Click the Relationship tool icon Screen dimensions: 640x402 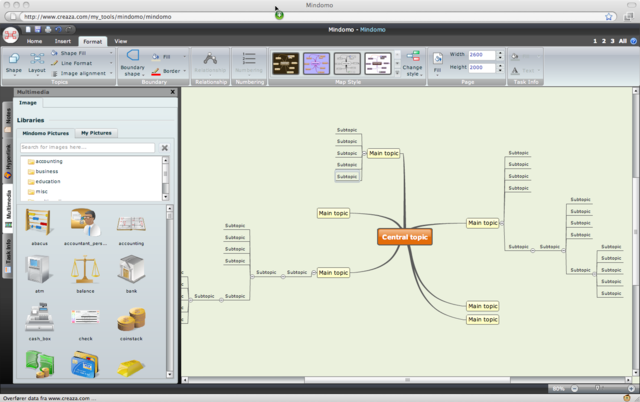pyautogui.click(x=210, y=59)
